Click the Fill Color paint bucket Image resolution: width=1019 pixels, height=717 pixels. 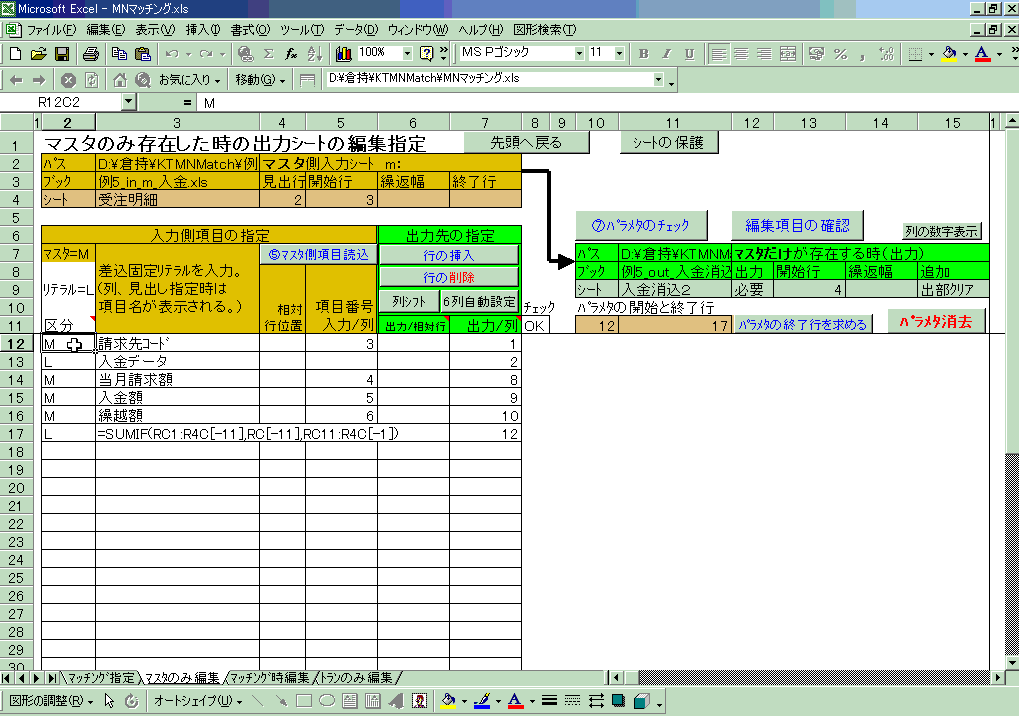pyautogui.click(x=950, y=53)
